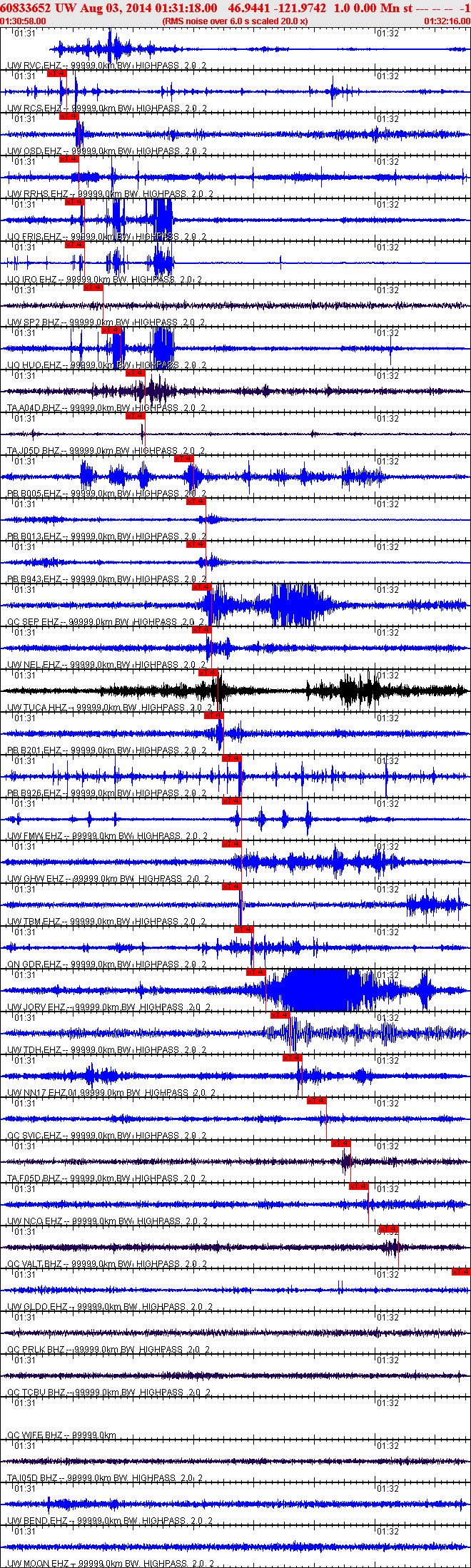
Task: Select the UW TDH EHZ station label
Action: point(107,1050)
